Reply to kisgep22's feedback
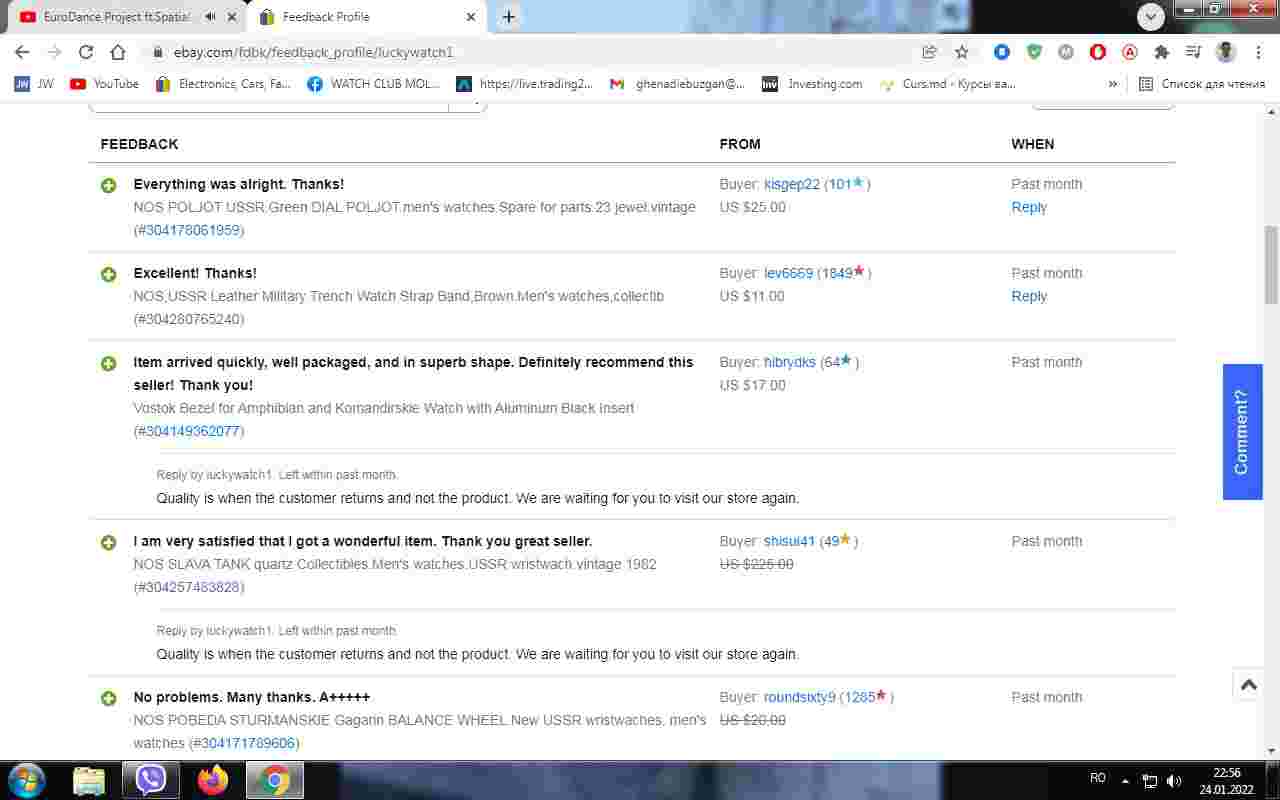This screenshot has height=800, width=1280. tap(1029, 207)
